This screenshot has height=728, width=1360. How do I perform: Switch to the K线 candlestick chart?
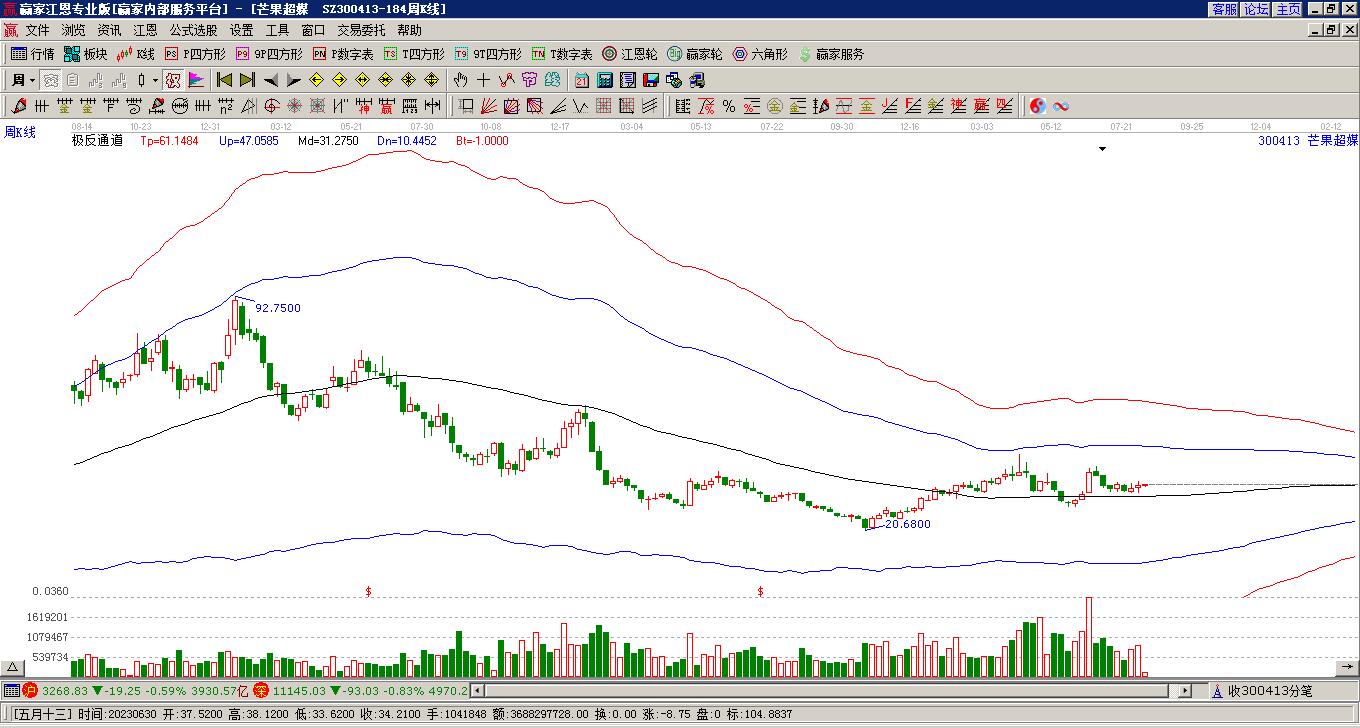click(135, 54)
